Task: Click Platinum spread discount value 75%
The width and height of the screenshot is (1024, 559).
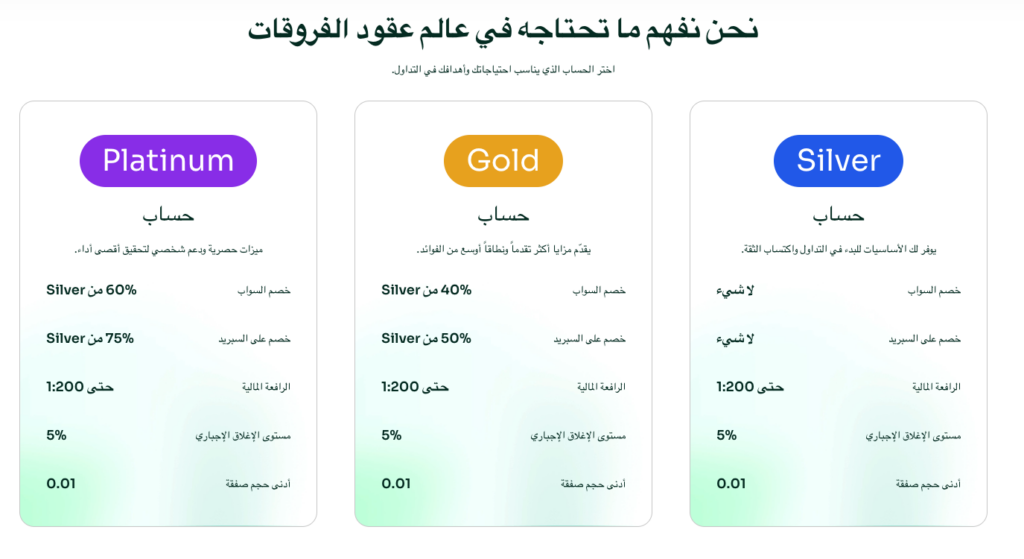Action: tap(90, 338)
